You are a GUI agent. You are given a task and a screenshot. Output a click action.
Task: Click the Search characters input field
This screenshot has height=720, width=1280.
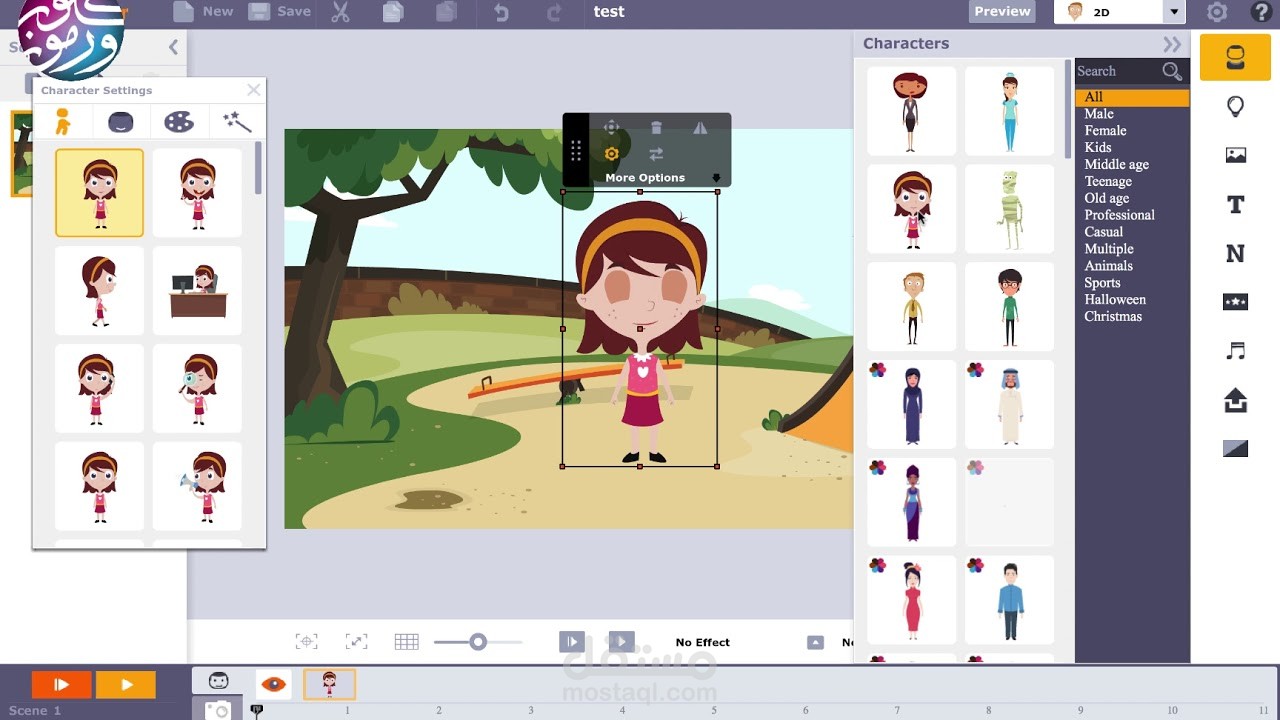click(1118, 71)
